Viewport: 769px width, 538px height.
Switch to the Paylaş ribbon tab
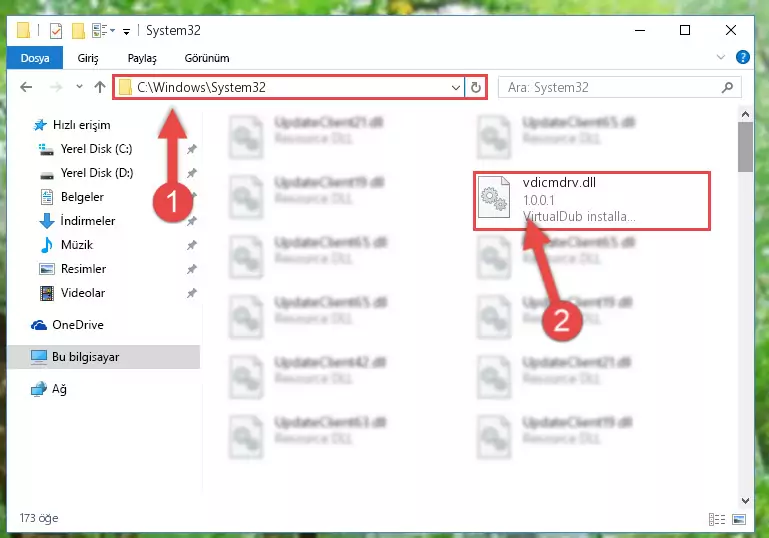142,58
